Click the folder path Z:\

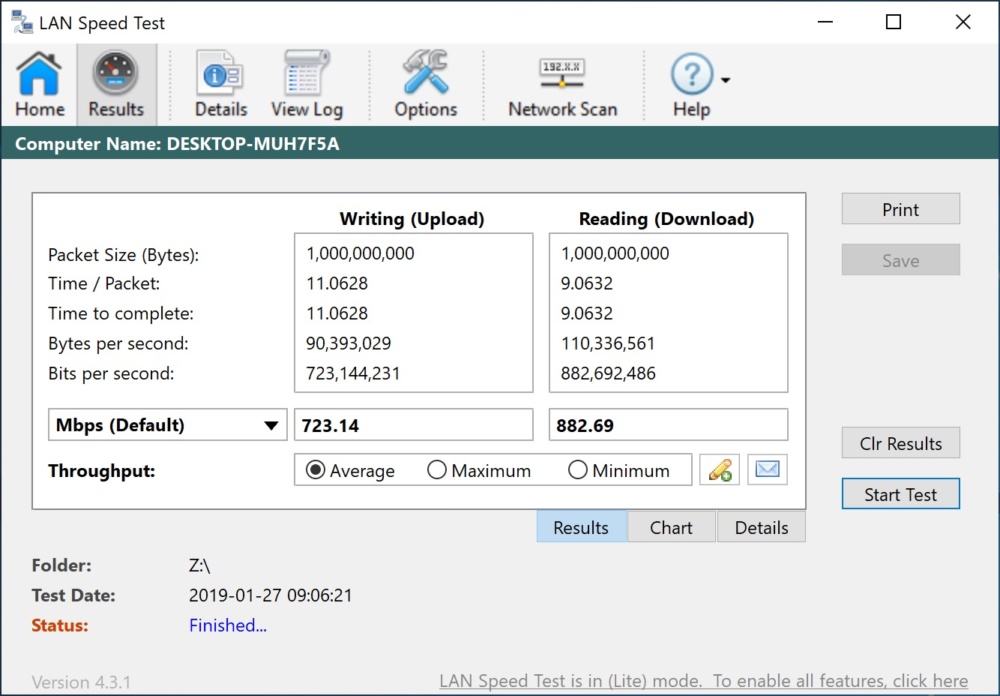[200, 565]
